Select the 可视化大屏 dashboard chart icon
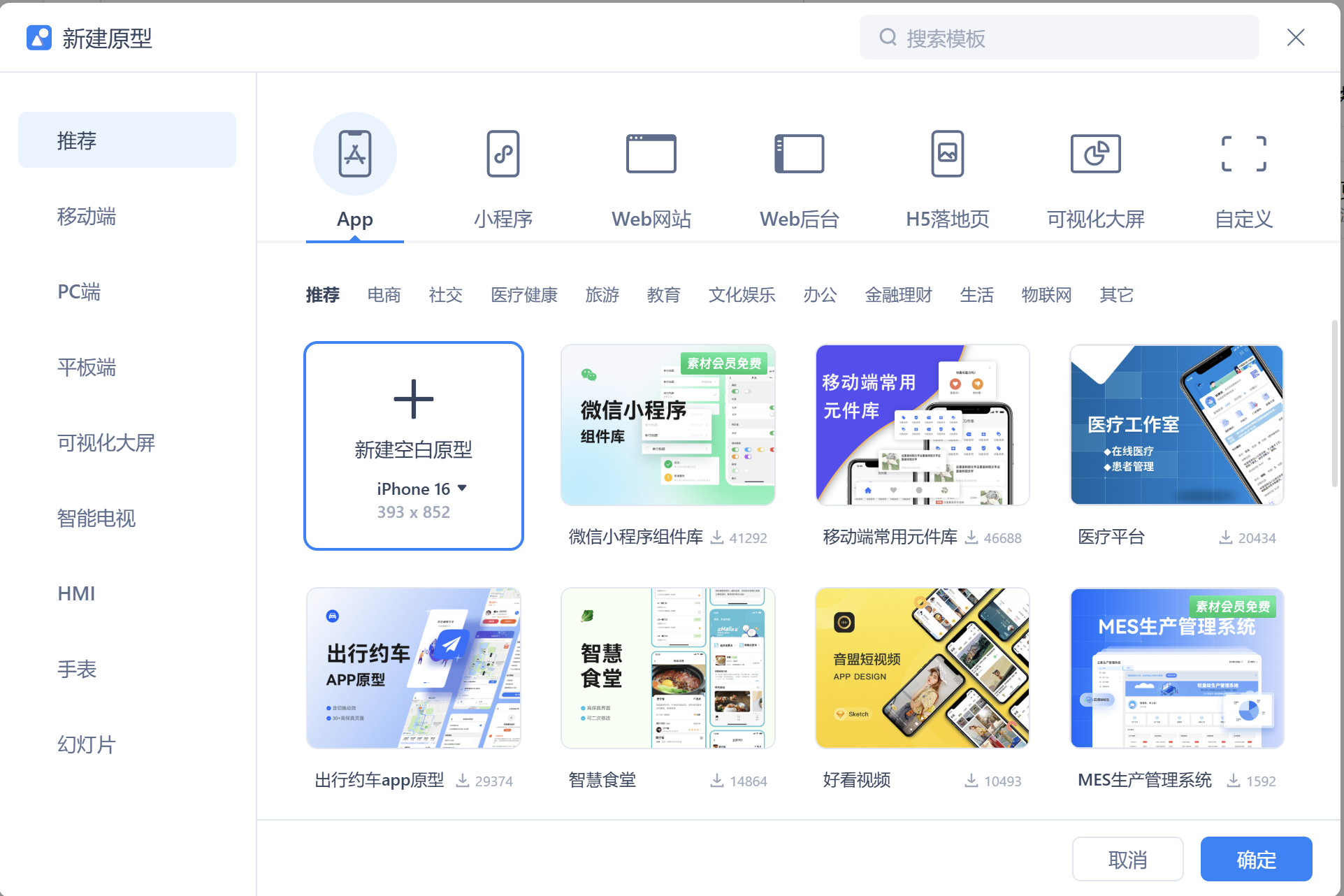This screenshot has width=1344, height=896. pos(1095,154)
